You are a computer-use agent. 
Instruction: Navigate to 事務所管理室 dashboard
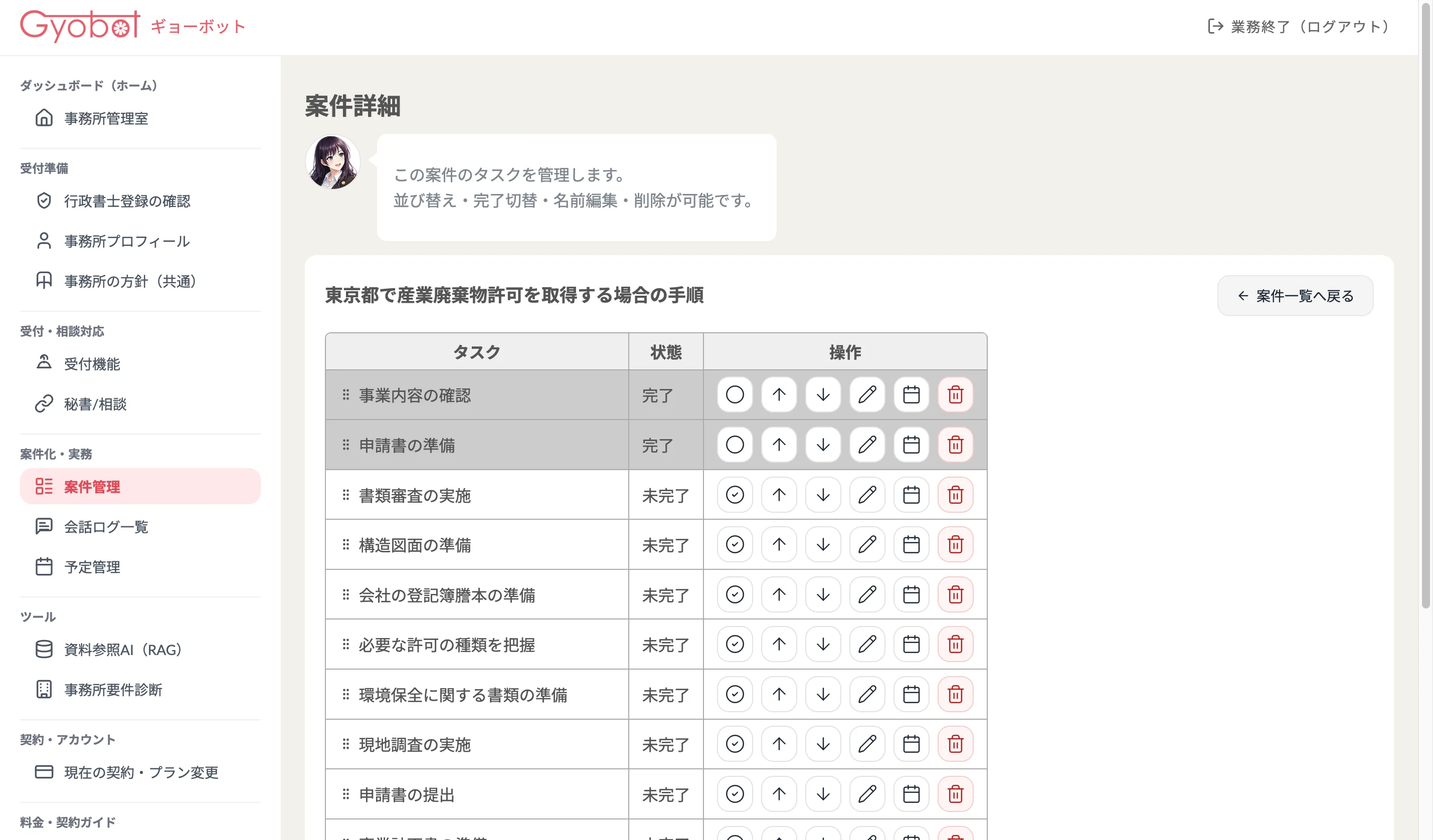pyautogui.click(x=106, y=118)
